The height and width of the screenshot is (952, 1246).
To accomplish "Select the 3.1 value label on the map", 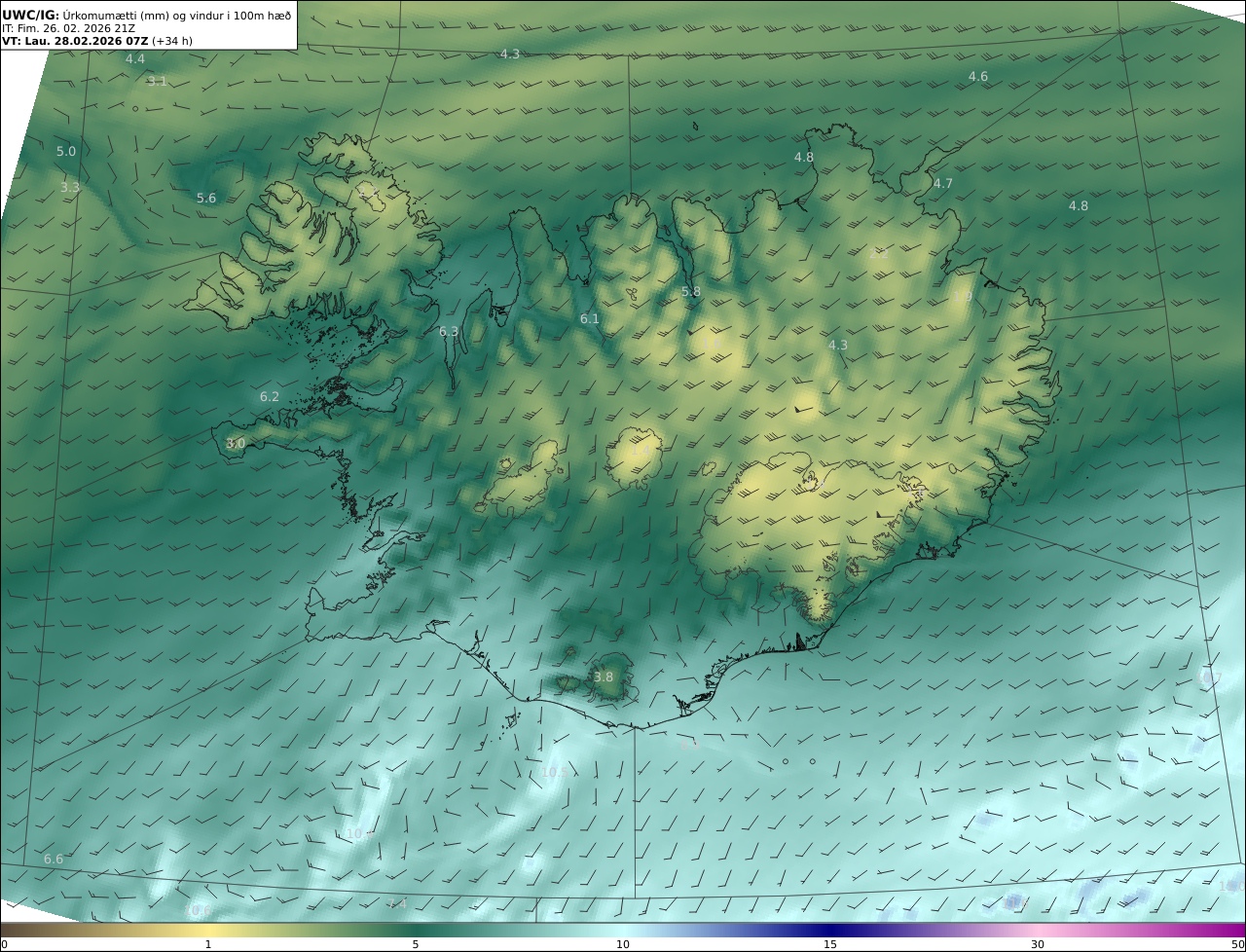I will click(x=157, y=82).
